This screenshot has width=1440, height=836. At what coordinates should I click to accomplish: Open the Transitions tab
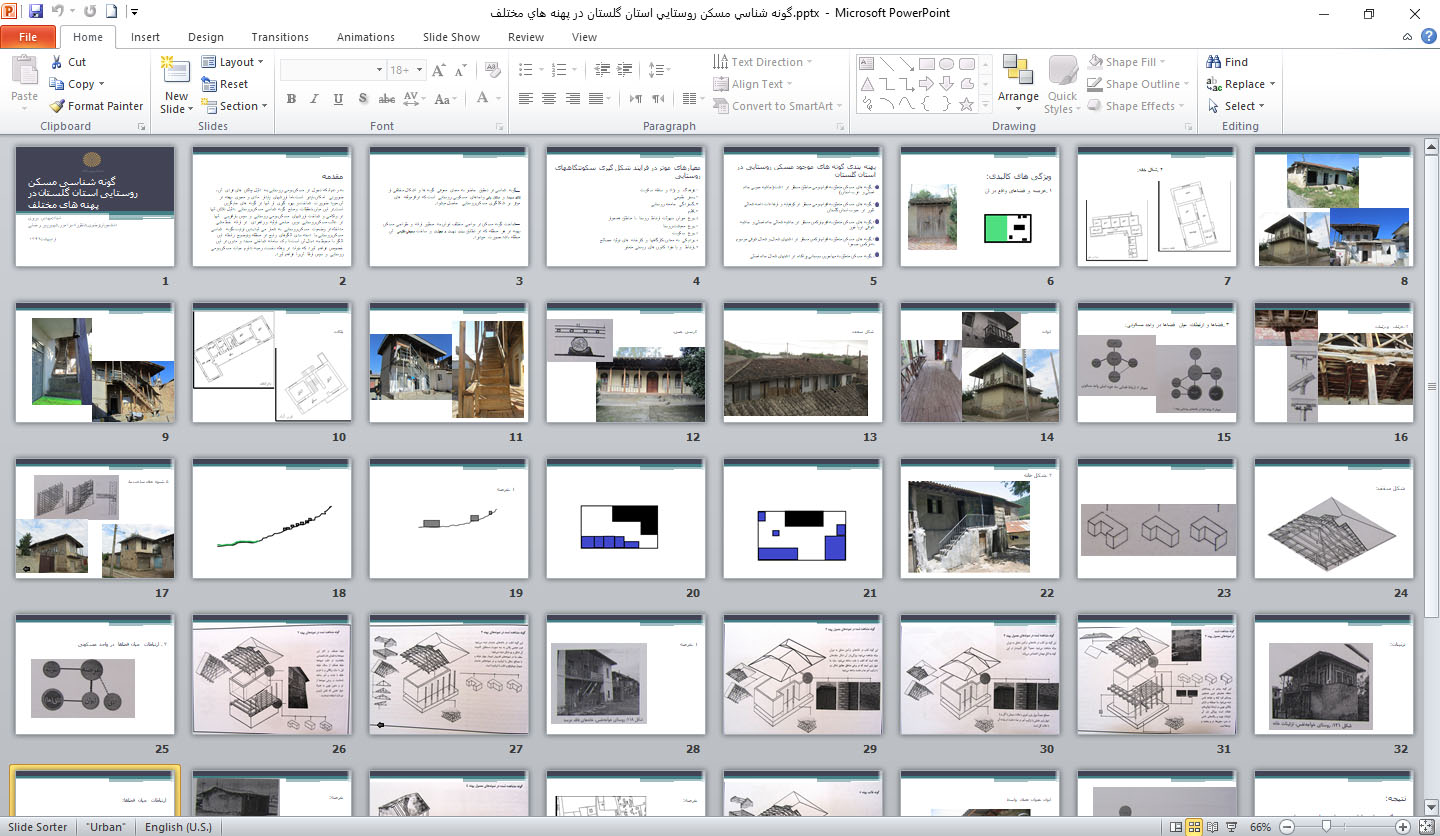[280, 37]
